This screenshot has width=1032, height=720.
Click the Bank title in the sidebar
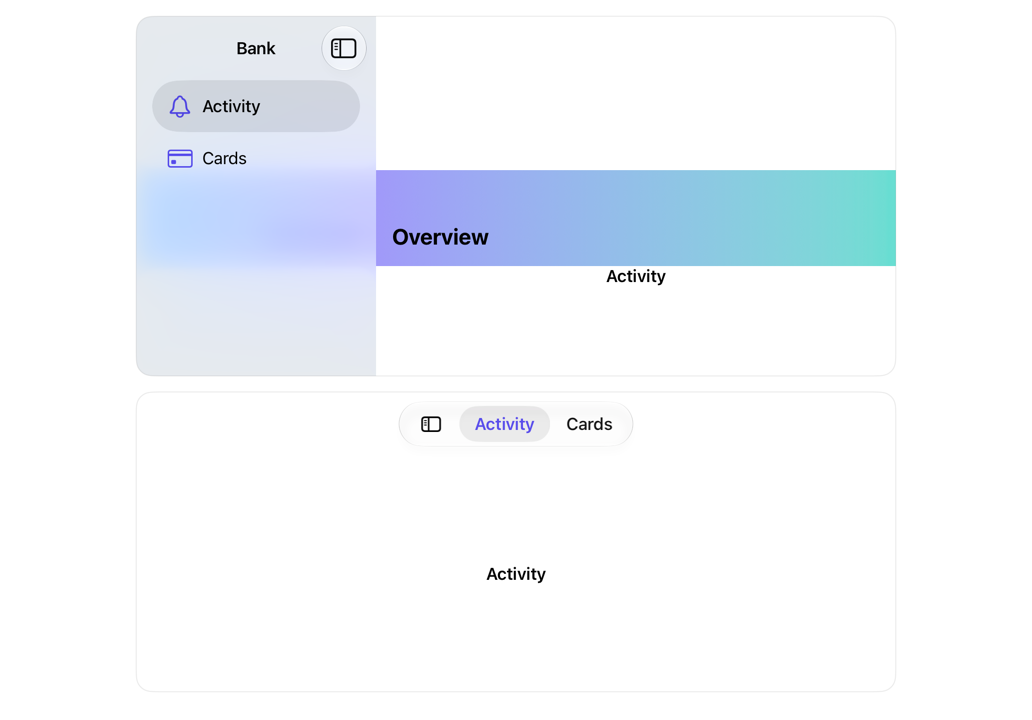point(256,49)
